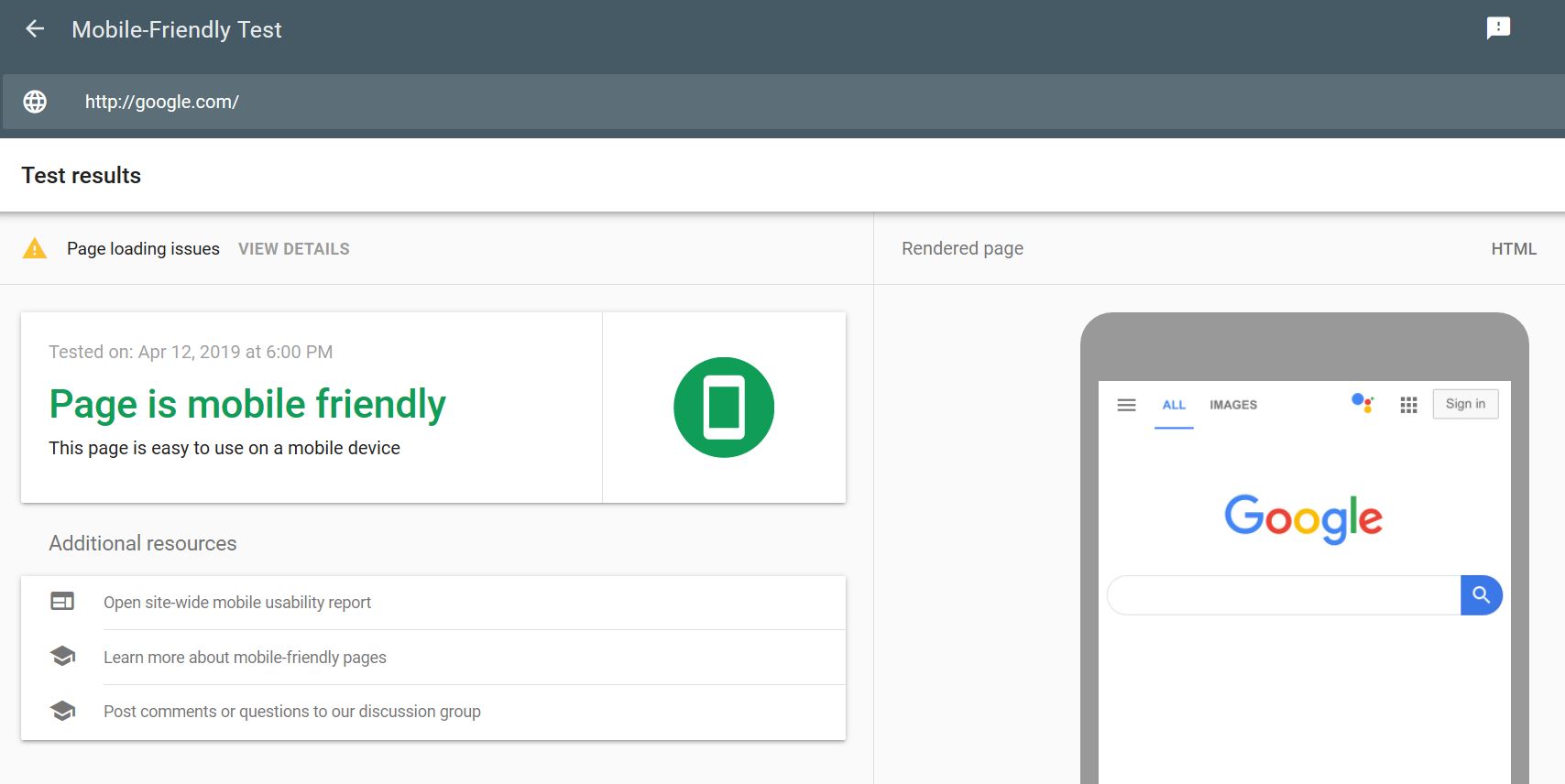Click the usability report web icon
This screenshot has height=784, width=1565.
62,602
